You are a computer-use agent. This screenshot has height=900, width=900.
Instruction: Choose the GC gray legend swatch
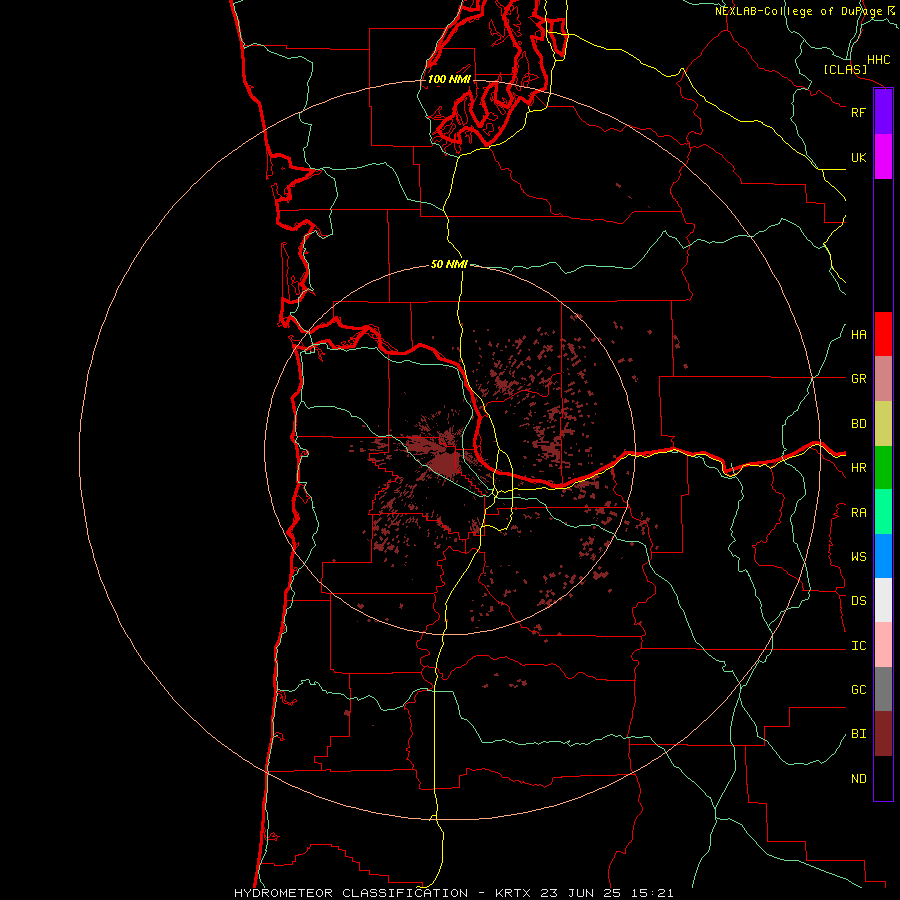(883, 689)
